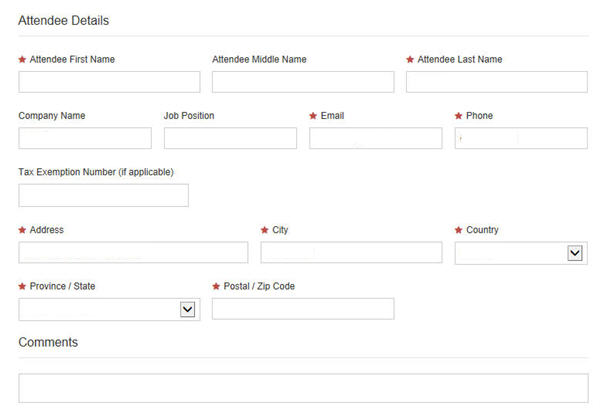
Task: Click inside the Comments text area
Action: (303, 387)
